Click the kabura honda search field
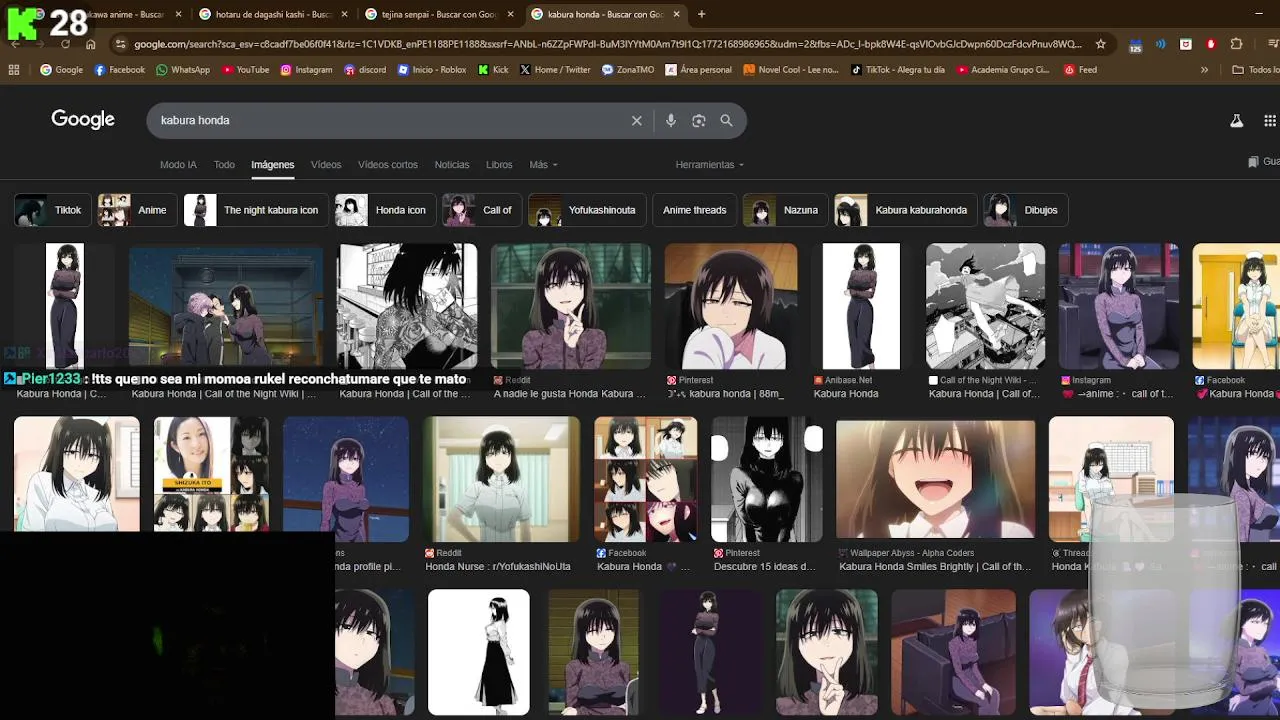Viewport: 1280px width, 720px height. tap(390, 120)
